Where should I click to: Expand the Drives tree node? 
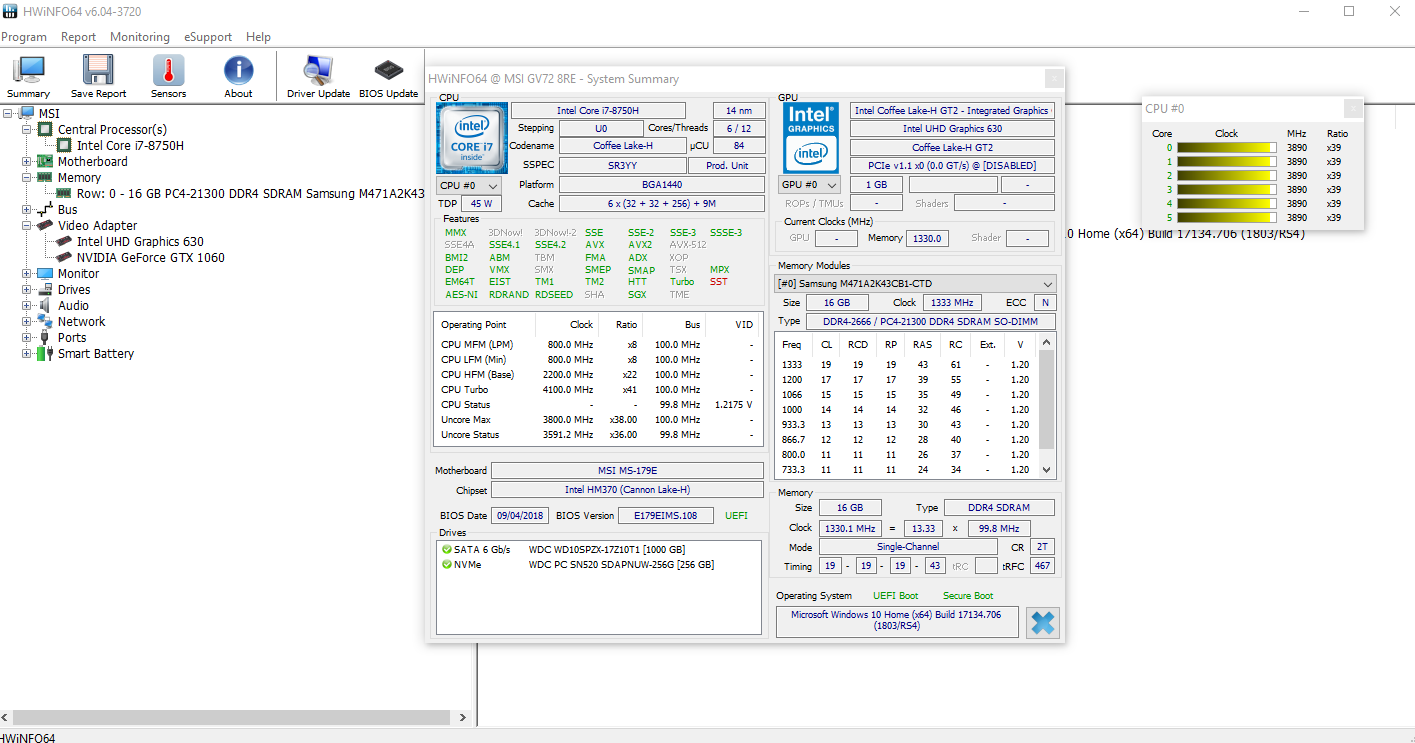pyautogui.click(x=26, y=289)
